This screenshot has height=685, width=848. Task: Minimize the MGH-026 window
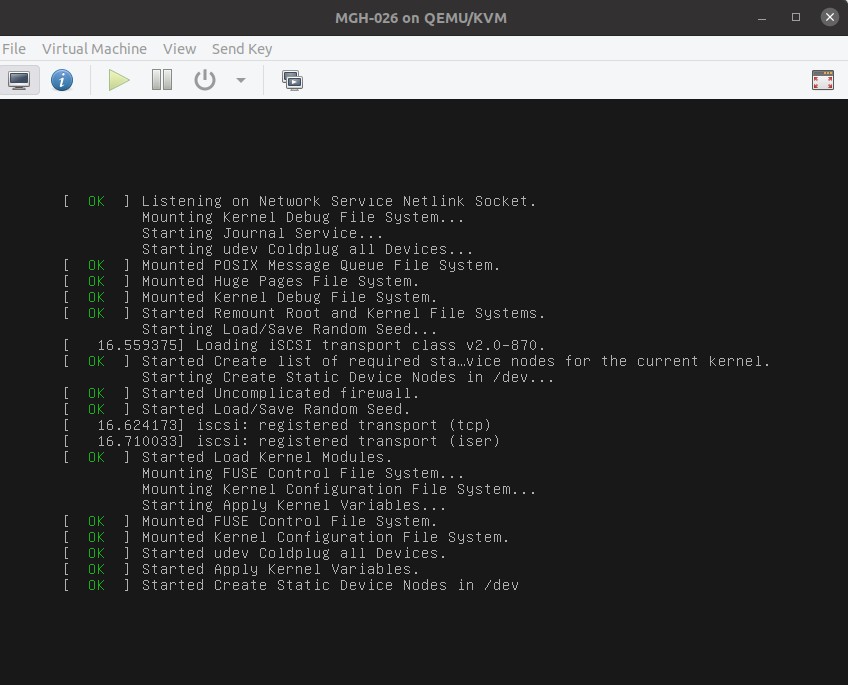click(762, 17)
